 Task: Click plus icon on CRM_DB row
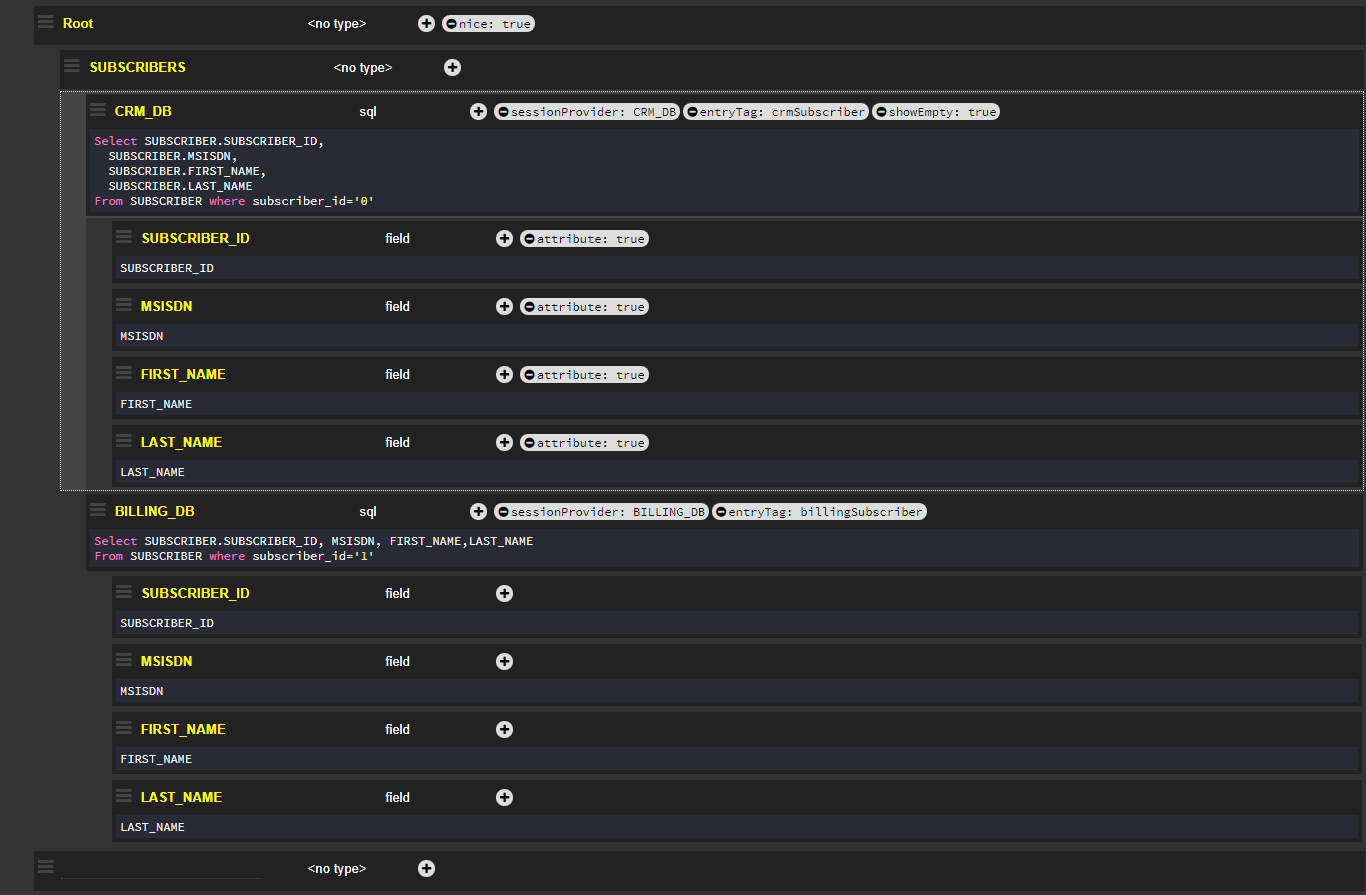click(478, 111)
